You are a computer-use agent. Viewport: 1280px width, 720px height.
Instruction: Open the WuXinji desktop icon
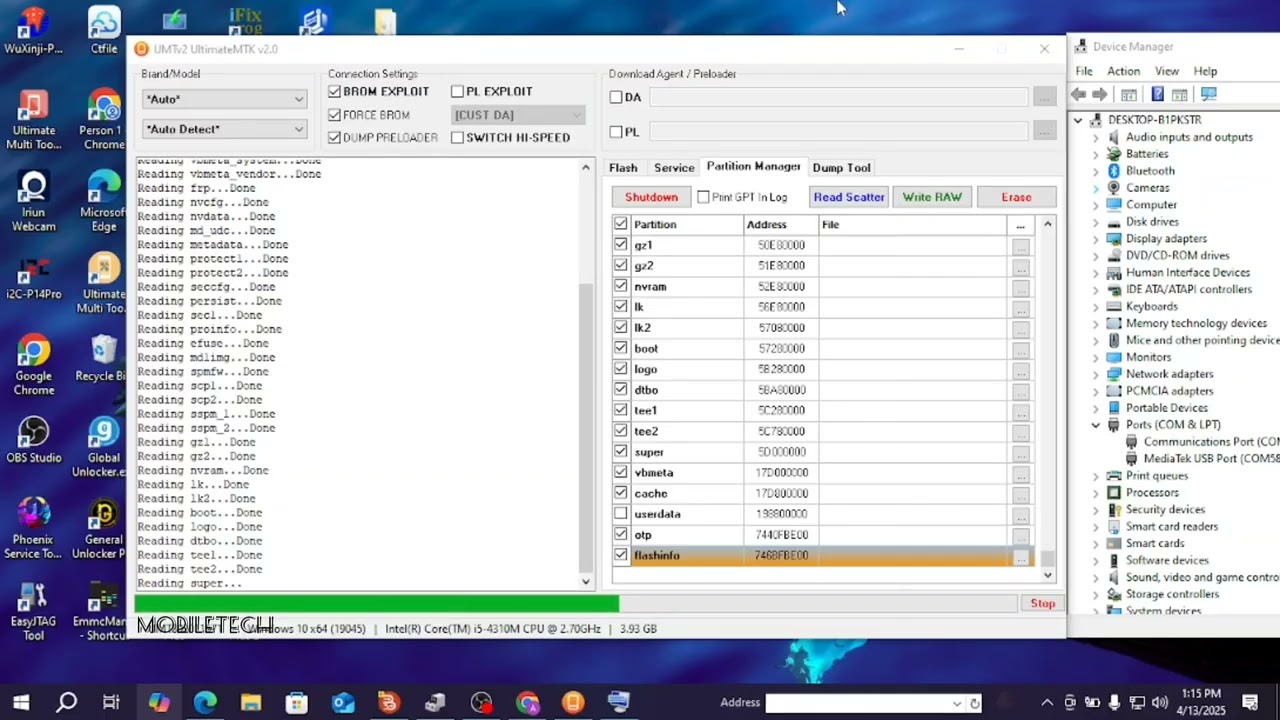(33, 30)
